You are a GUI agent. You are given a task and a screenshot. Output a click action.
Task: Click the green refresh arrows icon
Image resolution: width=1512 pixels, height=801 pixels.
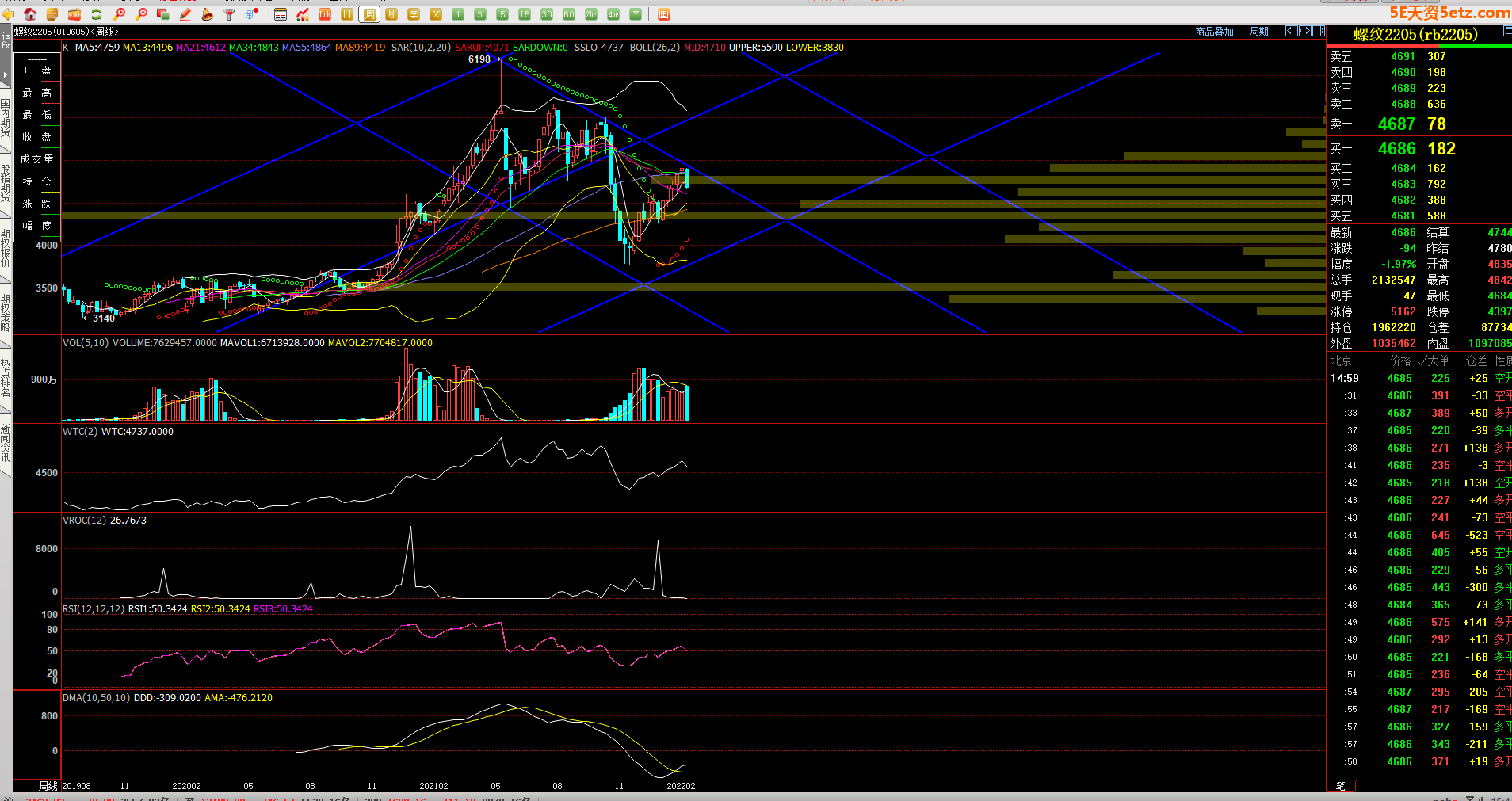point(97,14)
